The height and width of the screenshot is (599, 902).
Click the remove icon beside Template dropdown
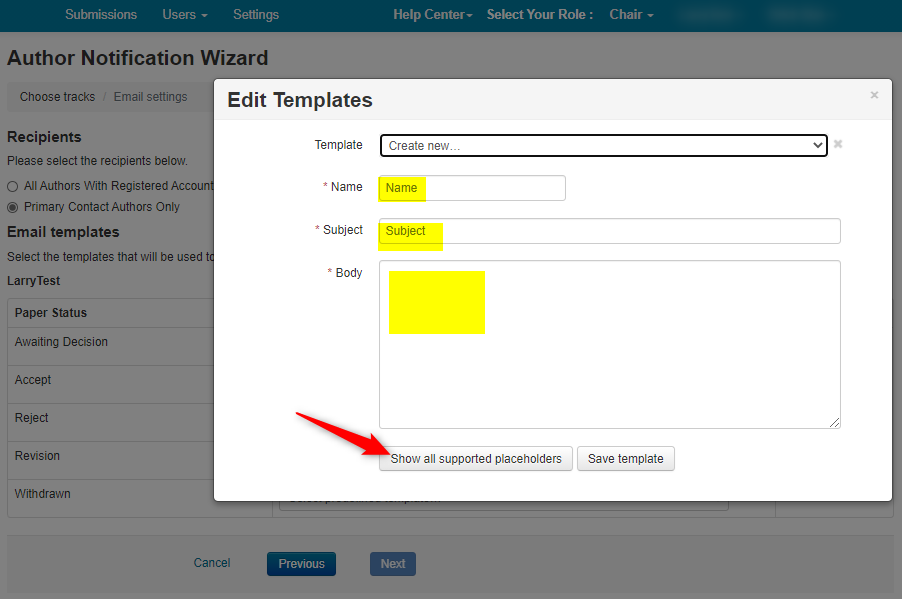[838, 145]
